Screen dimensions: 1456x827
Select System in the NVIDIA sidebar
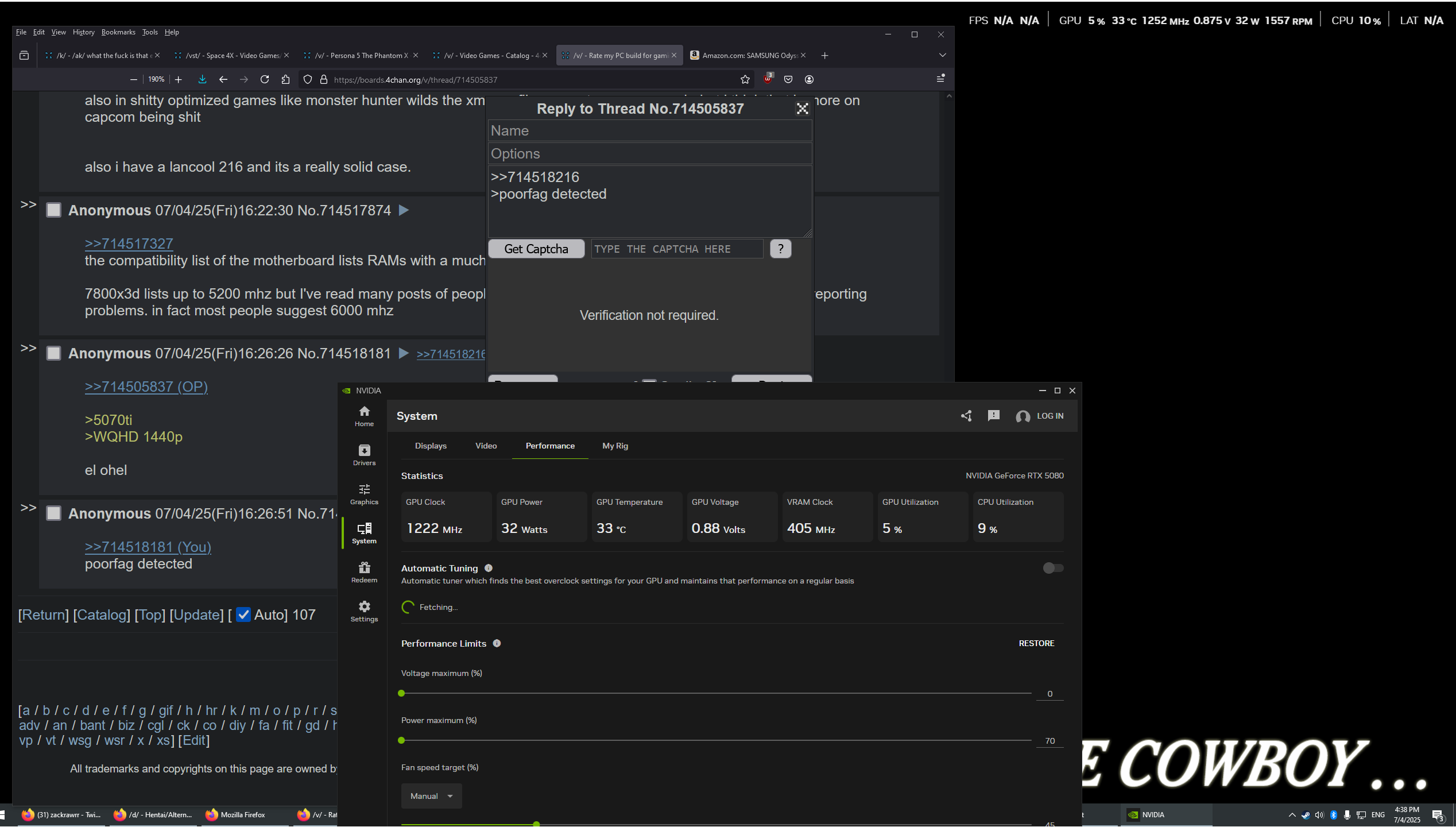pos(364,534)
